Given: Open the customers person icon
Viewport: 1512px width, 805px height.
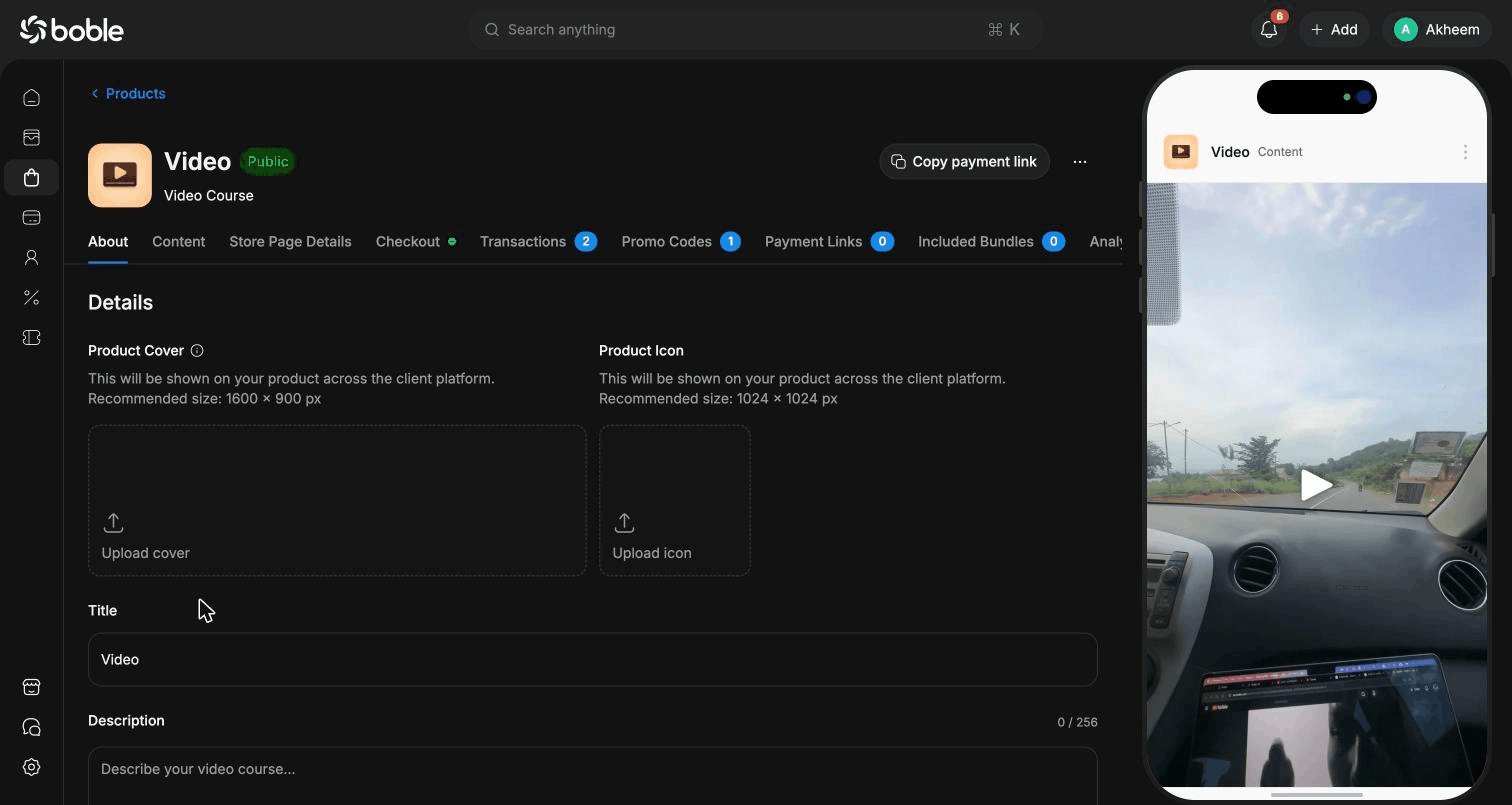Looking at the screenshot, I should [x=31, y=258].
